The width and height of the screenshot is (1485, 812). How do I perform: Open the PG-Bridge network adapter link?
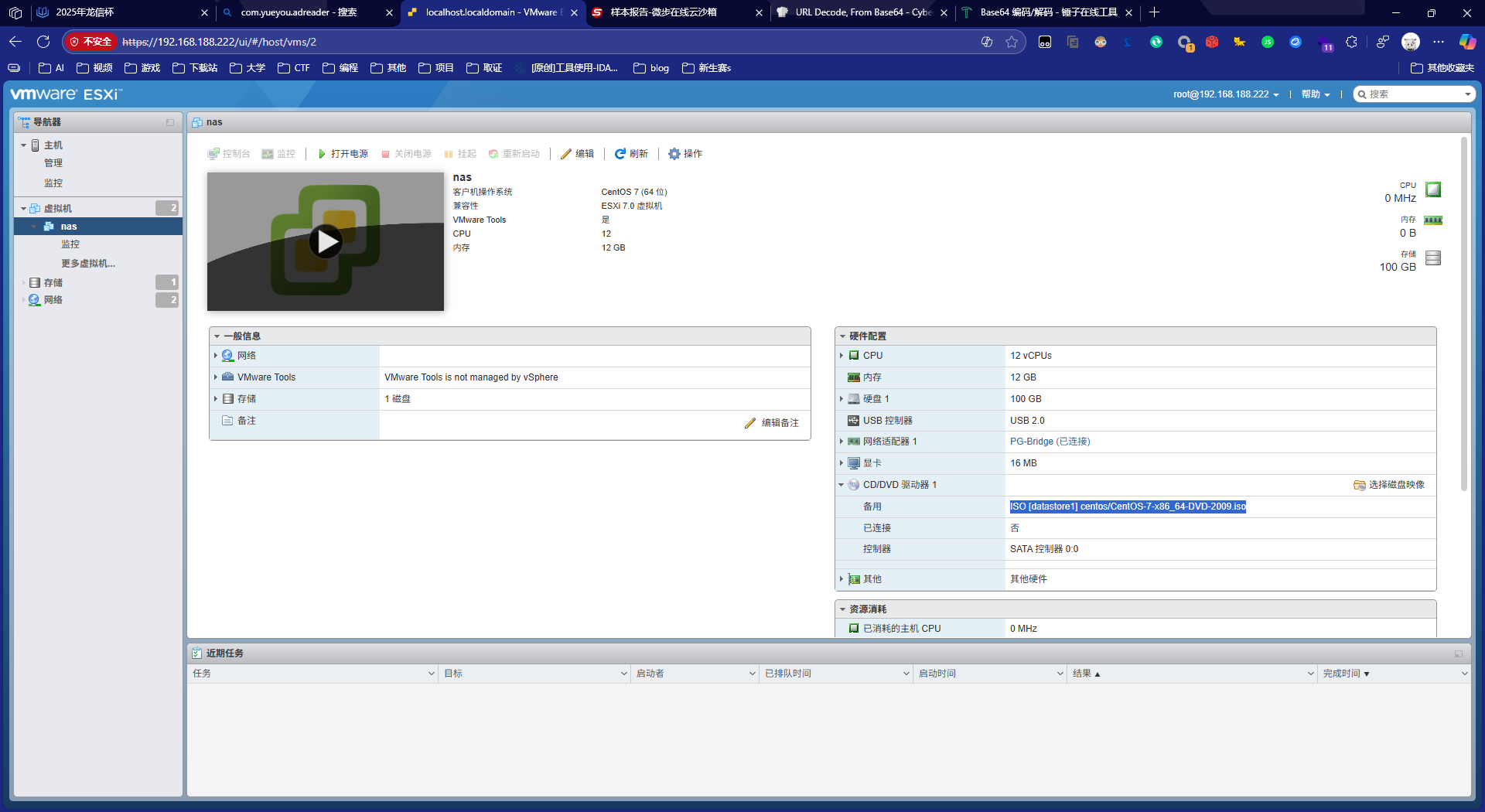1049,441
